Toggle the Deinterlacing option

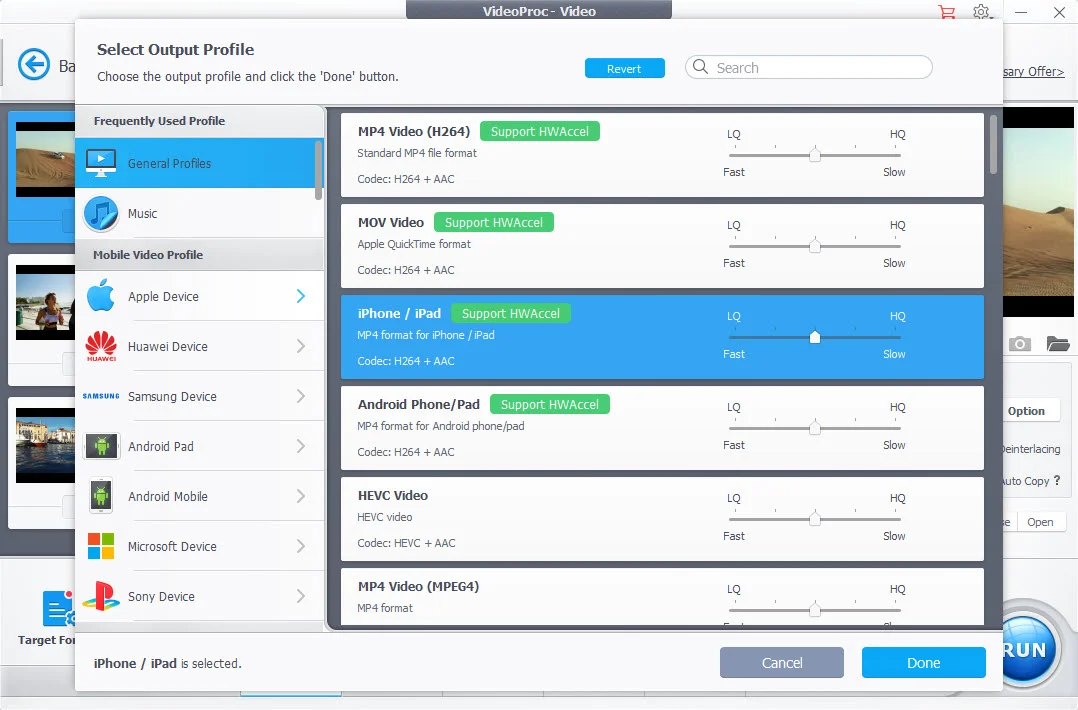[1032, 449]
